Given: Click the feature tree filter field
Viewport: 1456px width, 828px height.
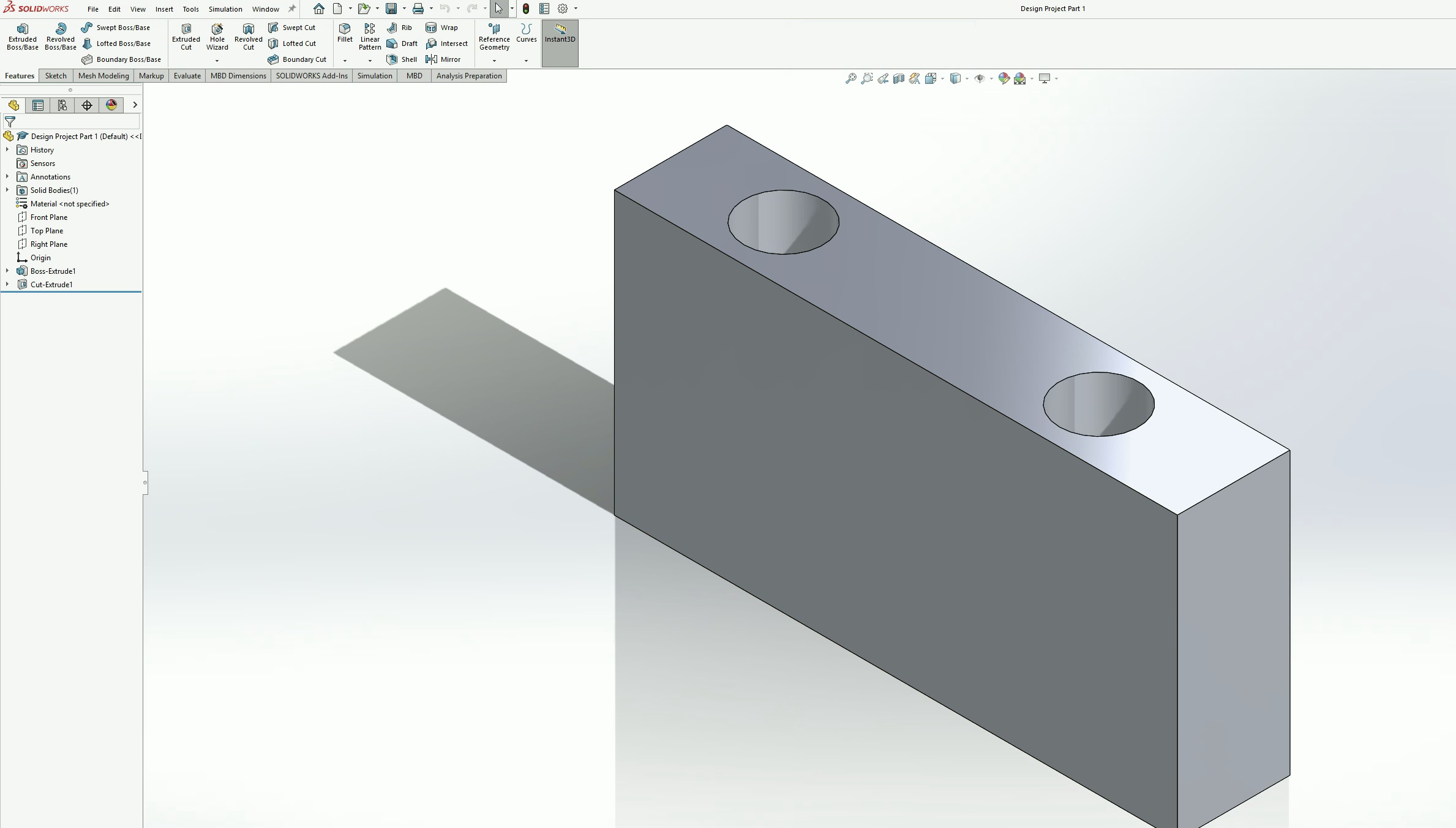Looking at the screenshot, I should point(71,122).
